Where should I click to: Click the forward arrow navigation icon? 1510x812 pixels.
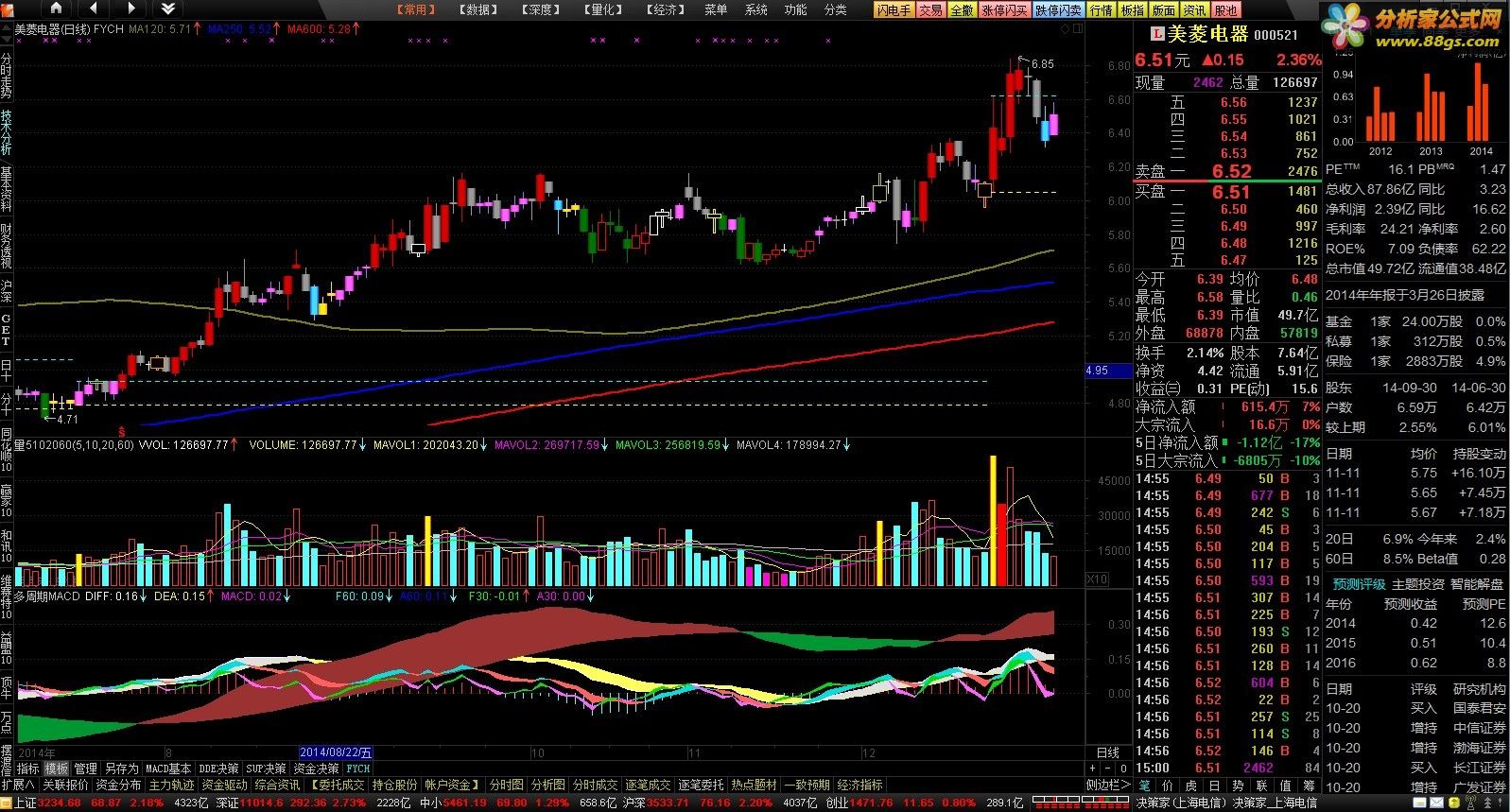coord(130,9)
